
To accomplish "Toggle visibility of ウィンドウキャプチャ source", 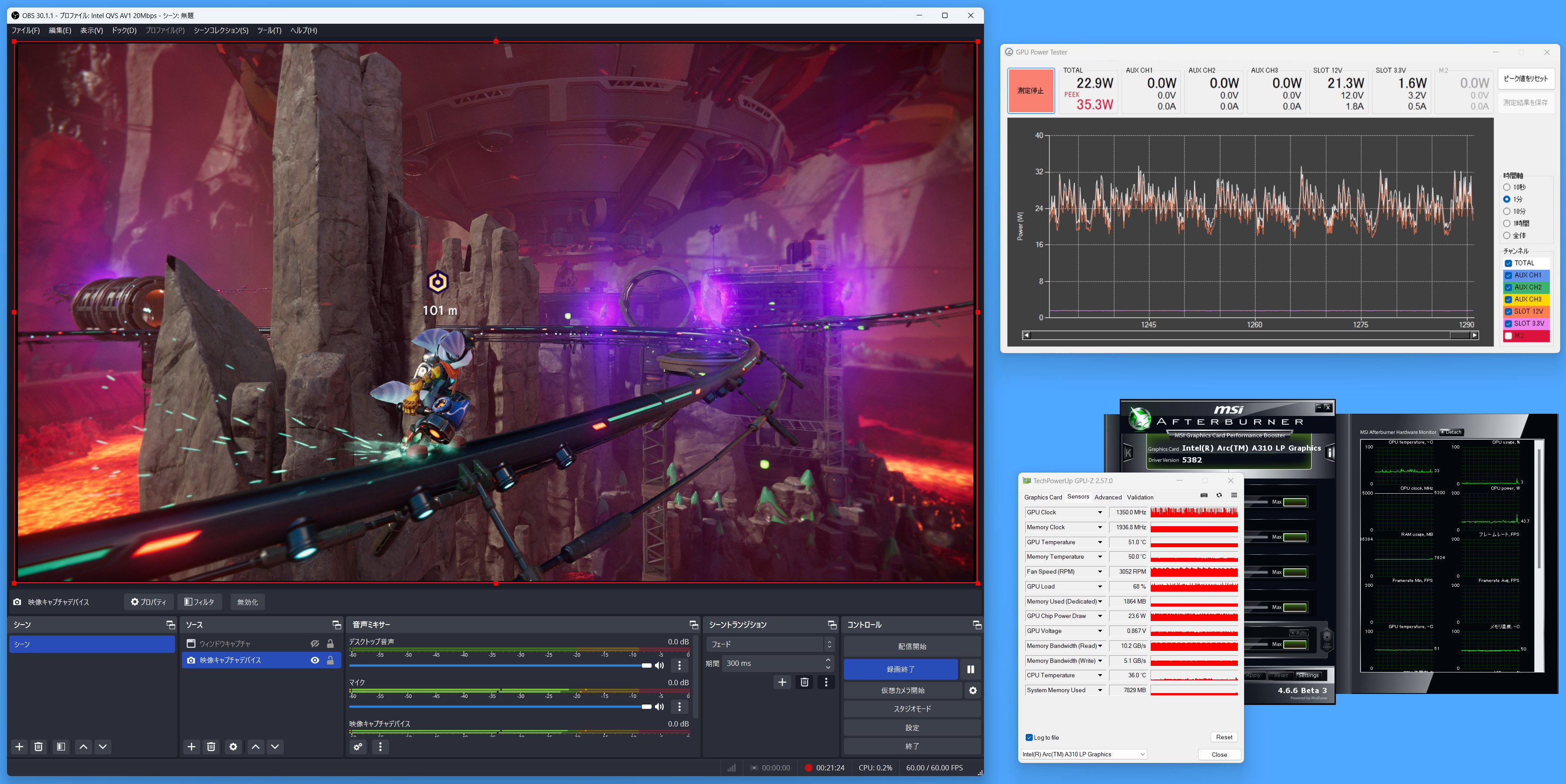I will point(315,643).
